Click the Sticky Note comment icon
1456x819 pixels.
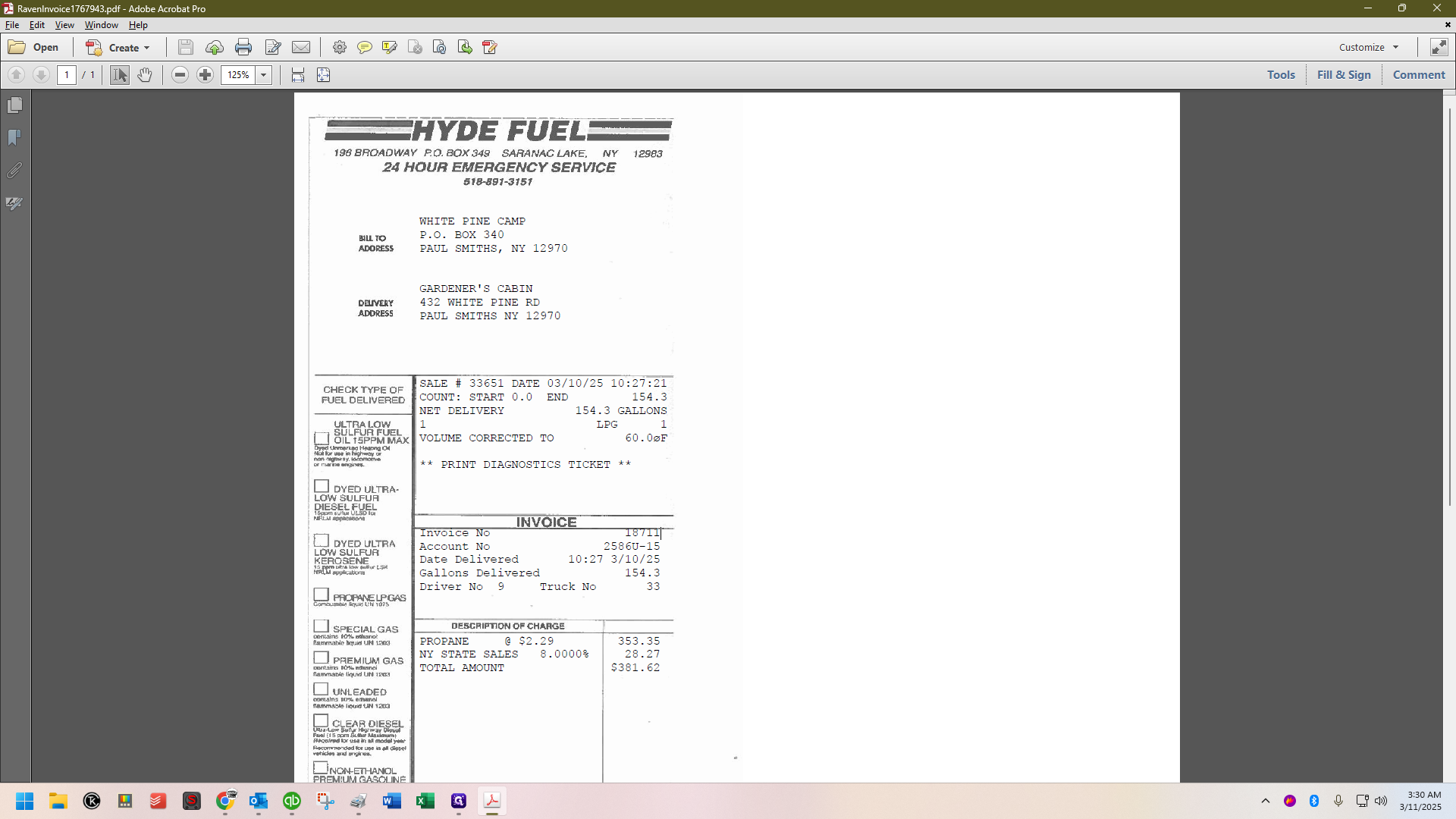364,47
